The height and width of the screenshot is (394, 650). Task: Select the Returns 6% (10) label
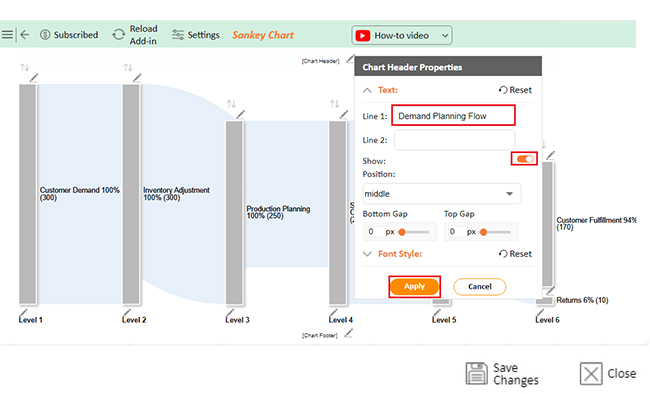tap(582, 300)
